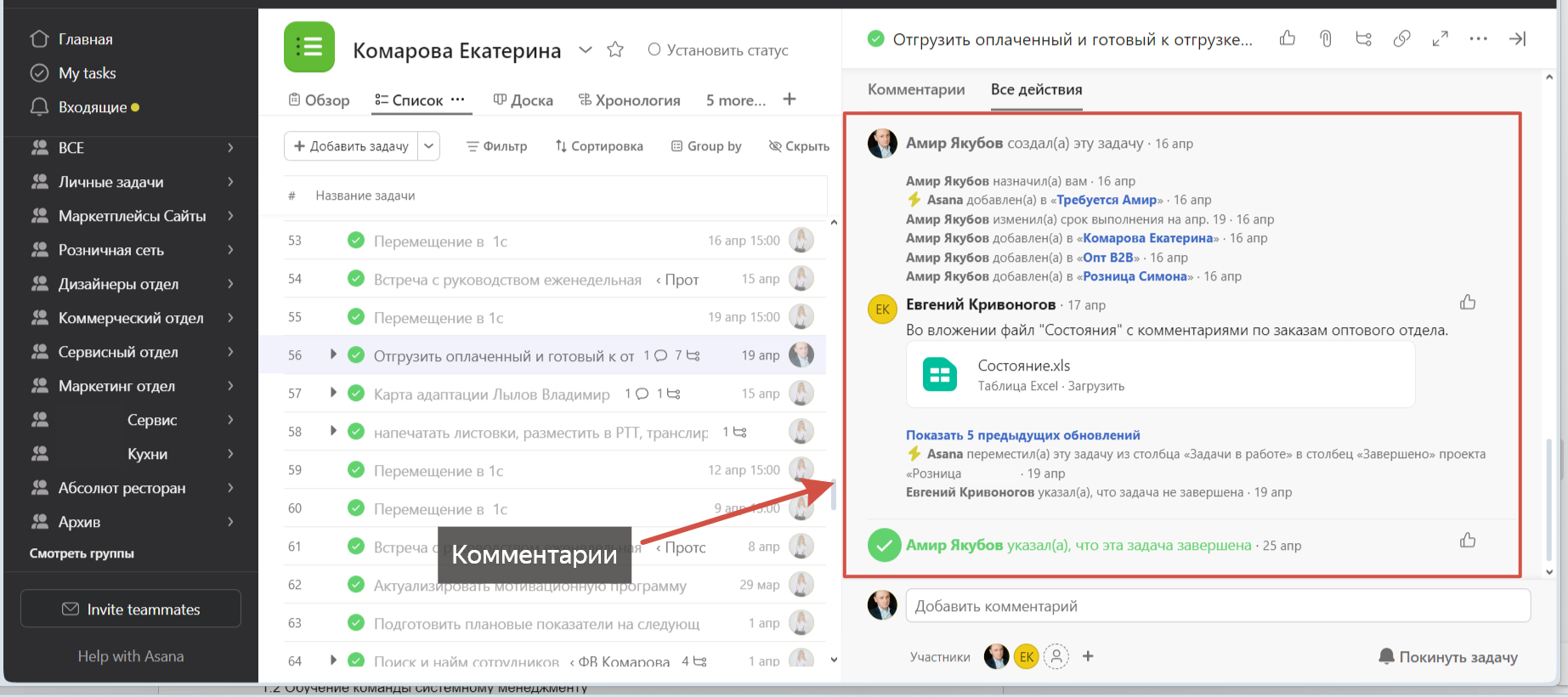Open the Сортировка option
Screen dimensions: 1568x697
point(599,146)
